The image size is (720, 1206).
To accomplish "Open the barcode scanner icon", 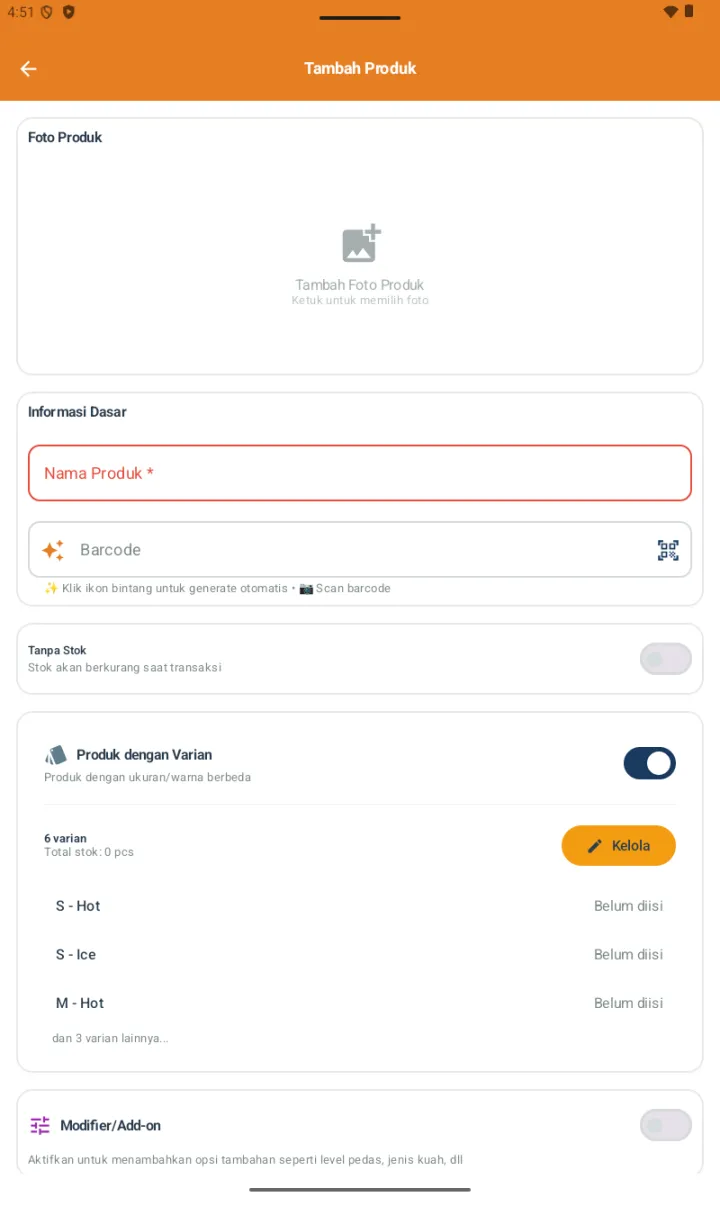I will (x=668, y=550).
